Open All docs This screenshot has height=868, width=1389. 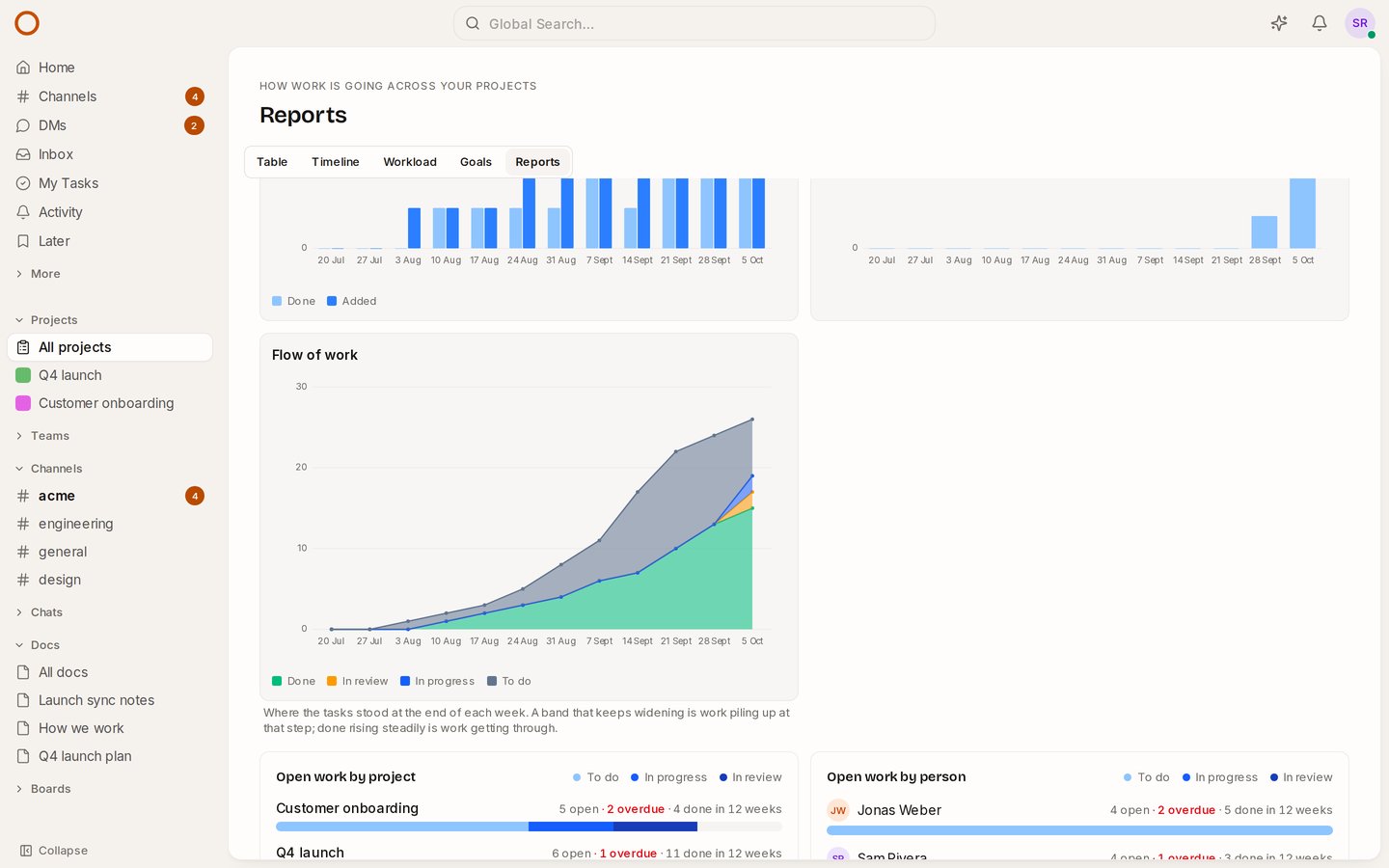coord(110,672)
